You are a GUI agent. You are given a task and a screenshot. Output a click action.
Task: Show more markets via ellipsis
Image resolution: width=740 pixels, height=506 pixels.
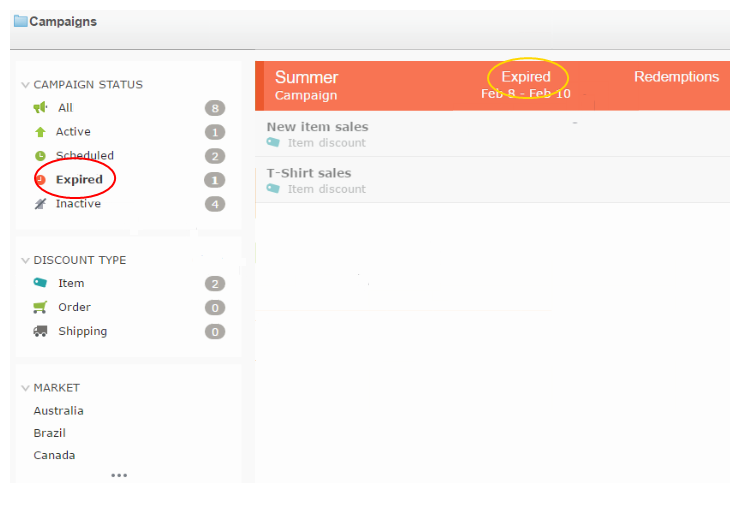[x=119, y=475]
